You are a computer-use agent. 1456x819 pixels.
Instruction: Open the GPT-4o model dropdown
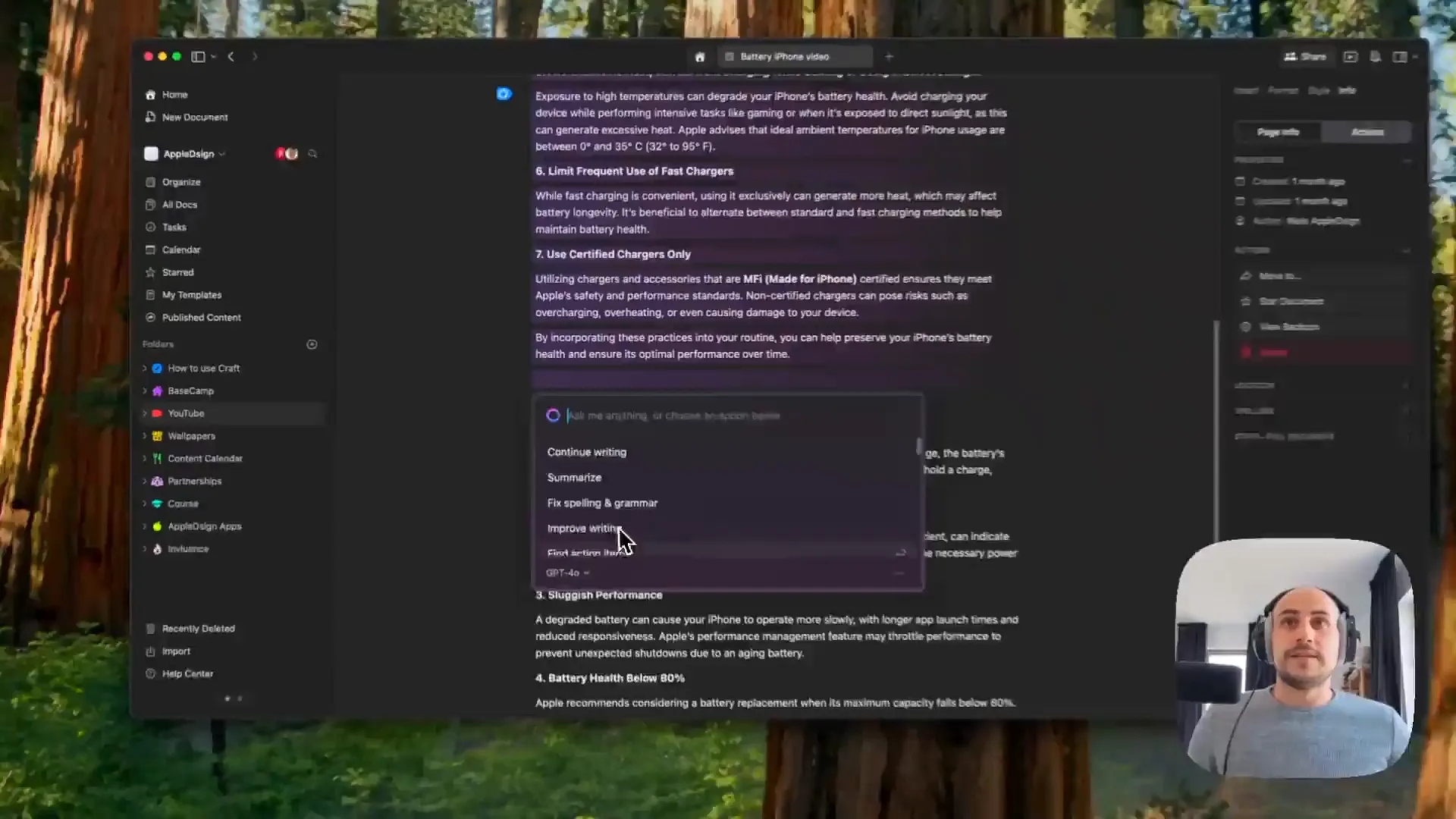[x=567, y=573]
